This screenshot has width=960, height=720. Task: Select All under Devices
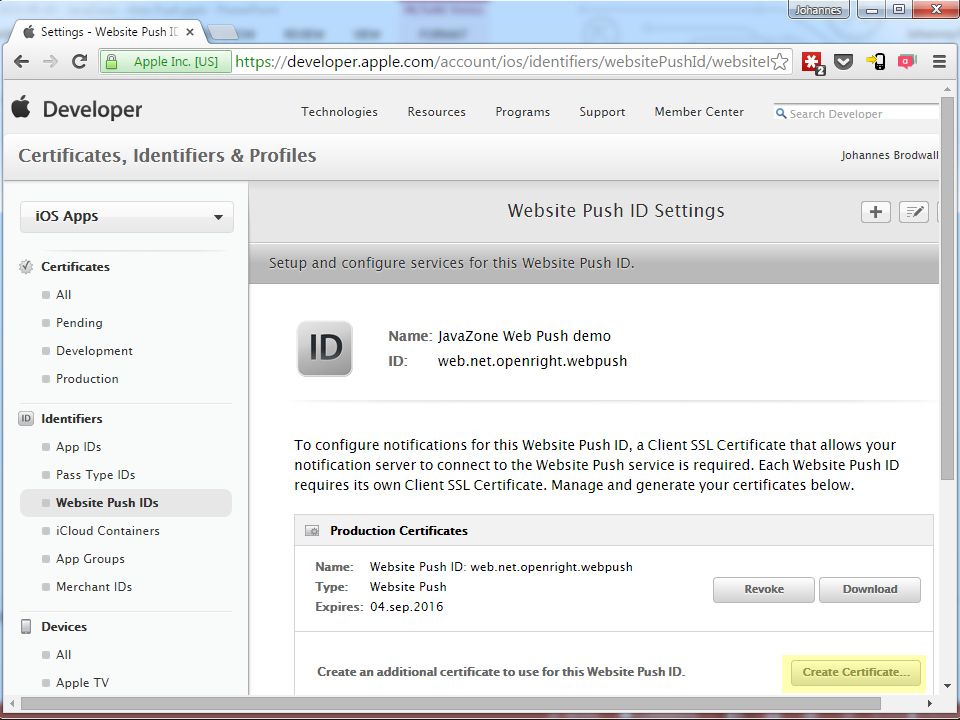tap(63, 654)
